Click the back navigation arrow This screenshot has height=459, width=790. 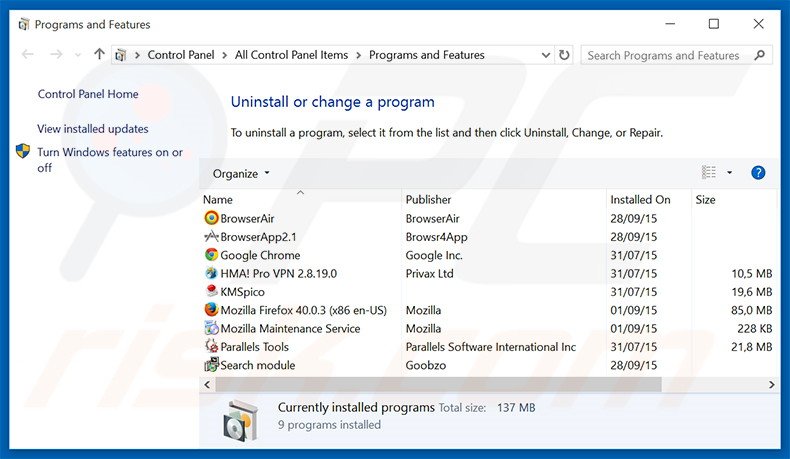28,54
